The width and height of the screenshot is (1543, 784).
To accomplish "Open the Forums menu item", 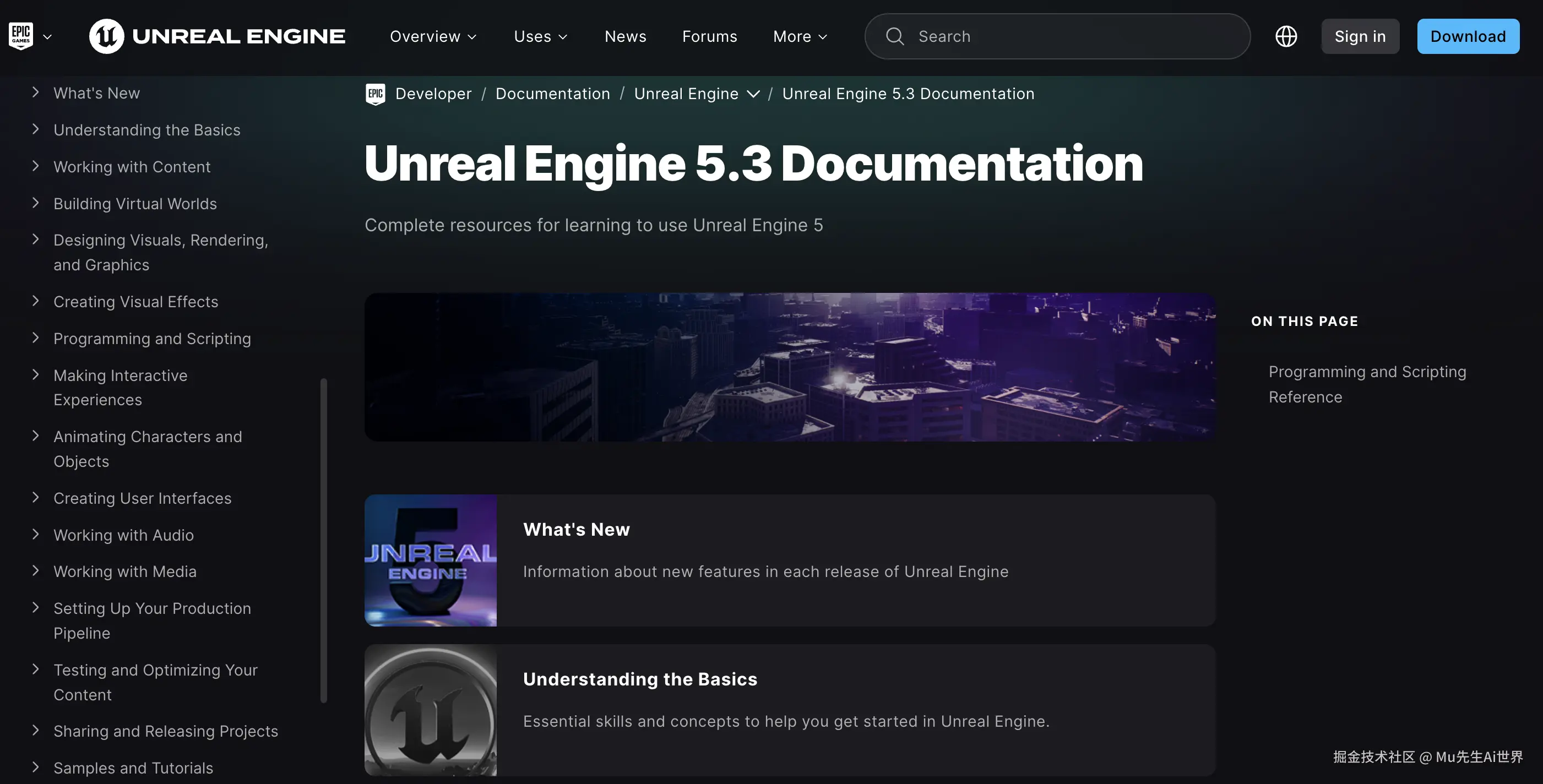I will click(709, 36).
